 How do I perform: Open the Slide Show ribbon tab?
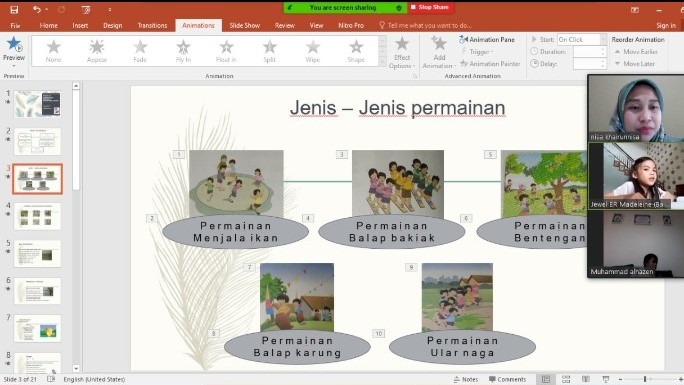244,25
